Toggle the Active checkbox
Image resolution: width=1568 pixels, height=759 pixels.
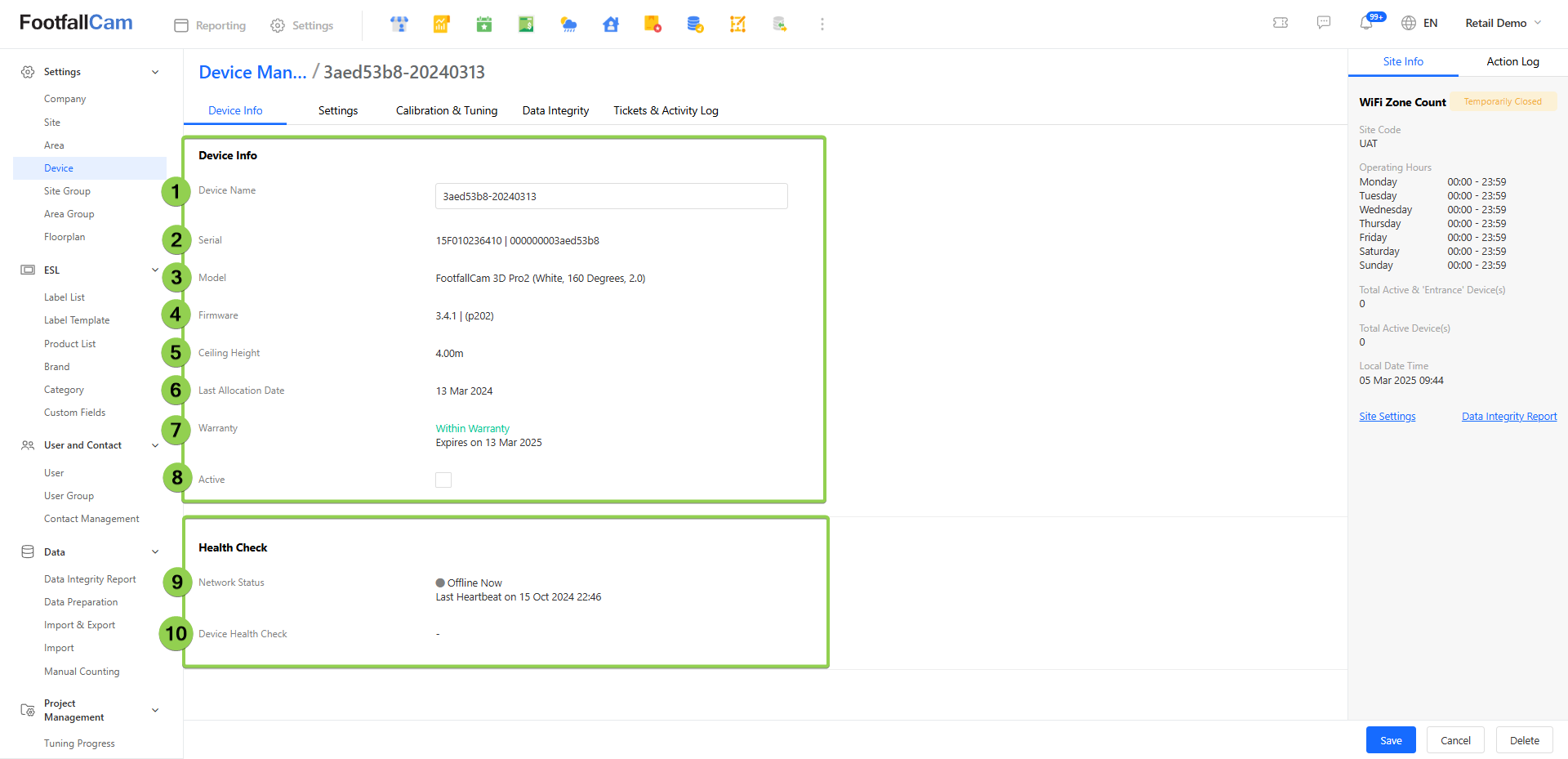(443, 480)
